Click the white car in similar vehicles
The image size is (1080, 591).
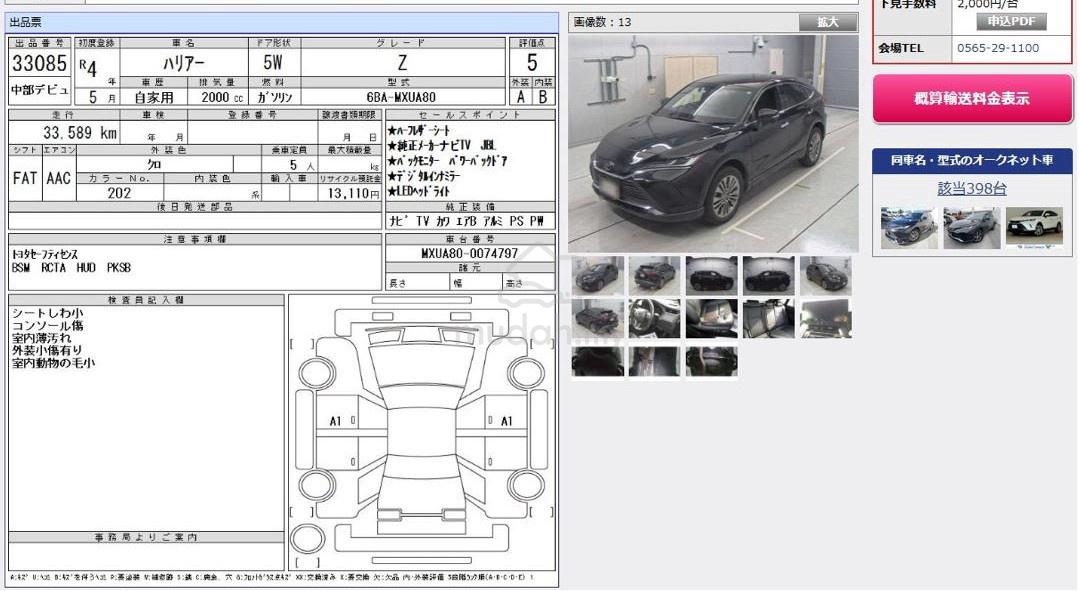[1034, 227]
